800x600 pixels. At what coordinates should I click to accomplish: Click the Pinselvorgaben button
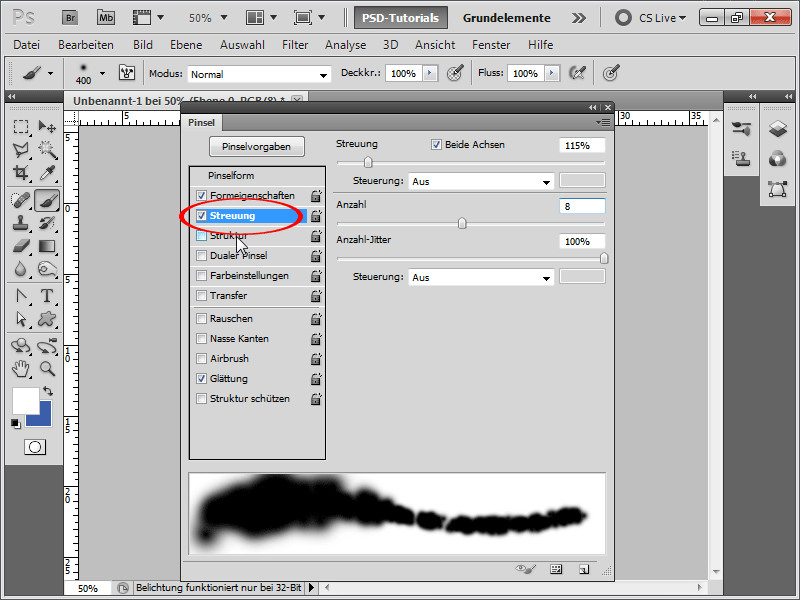pos(257,146)
